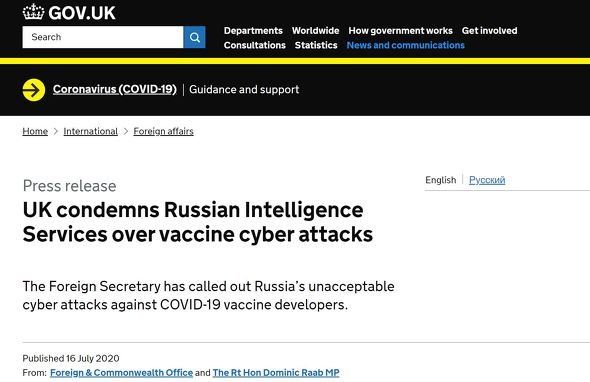The width and height of the screenshot is (590, 382).
Task: Open the Departments menu item
Action: [253, 31]
